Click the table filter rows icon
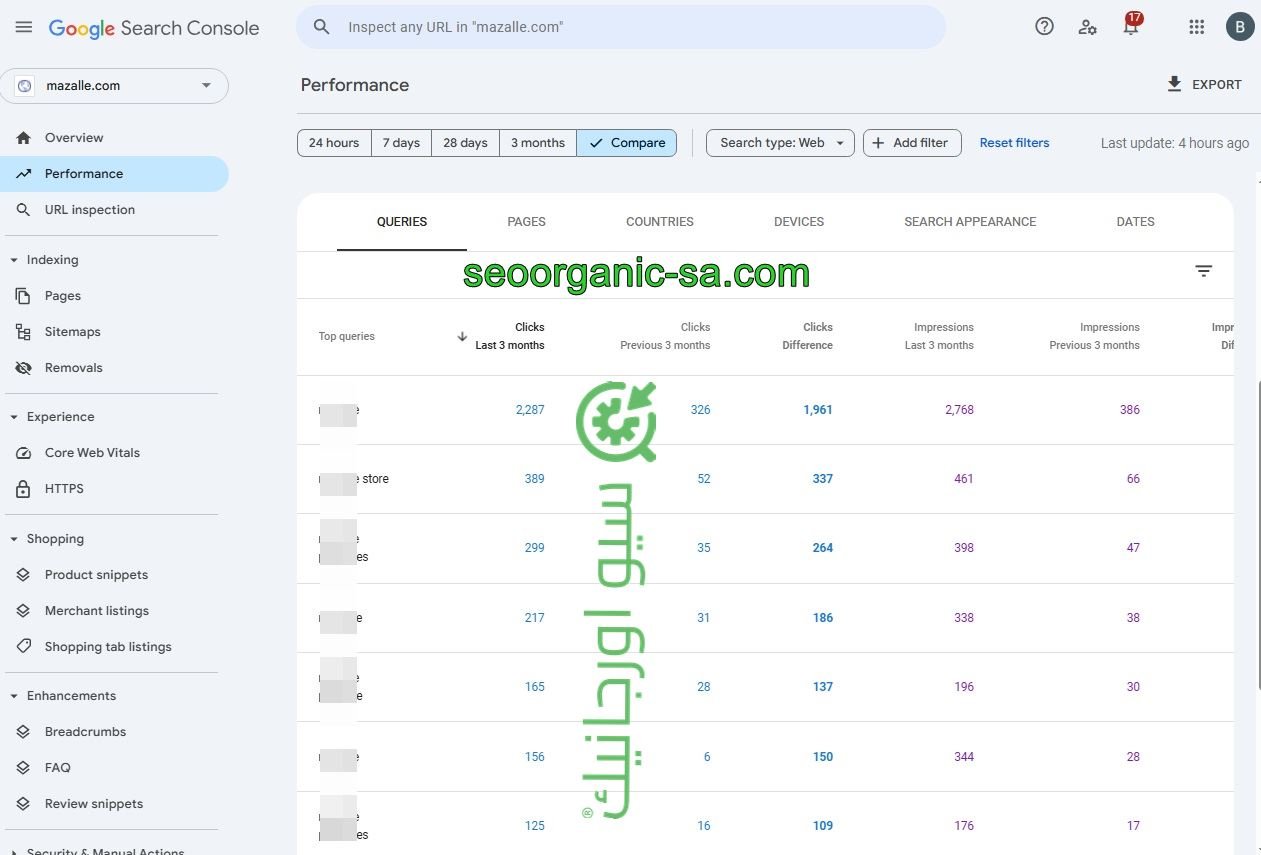 pyautogui.click(x=1203, y=271)
